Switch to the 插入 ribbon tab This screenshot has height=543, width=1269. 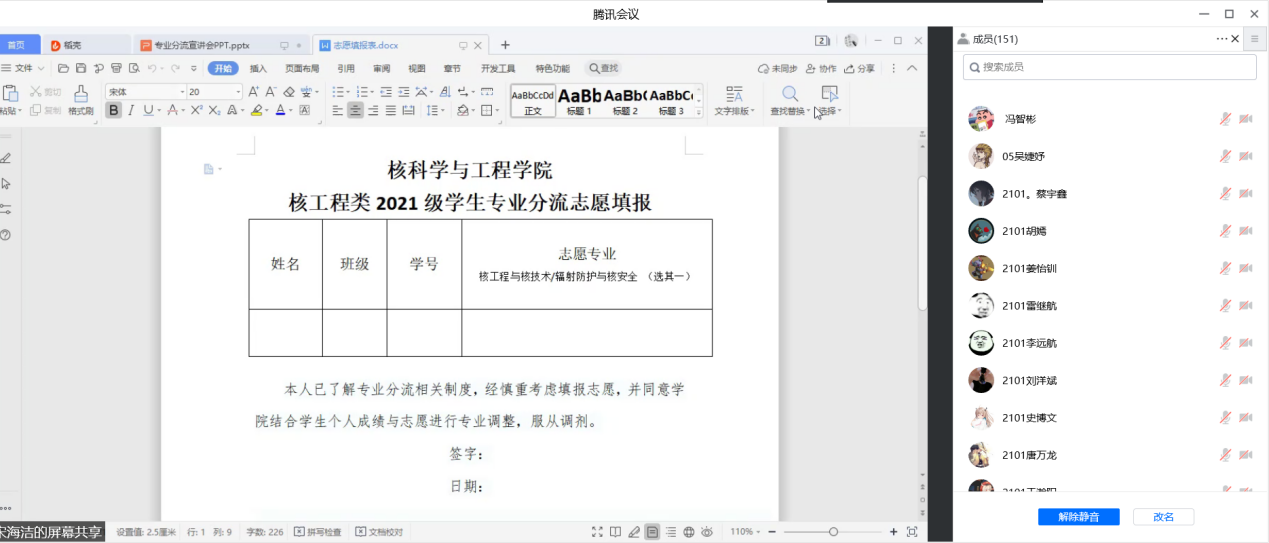[258, 68]
